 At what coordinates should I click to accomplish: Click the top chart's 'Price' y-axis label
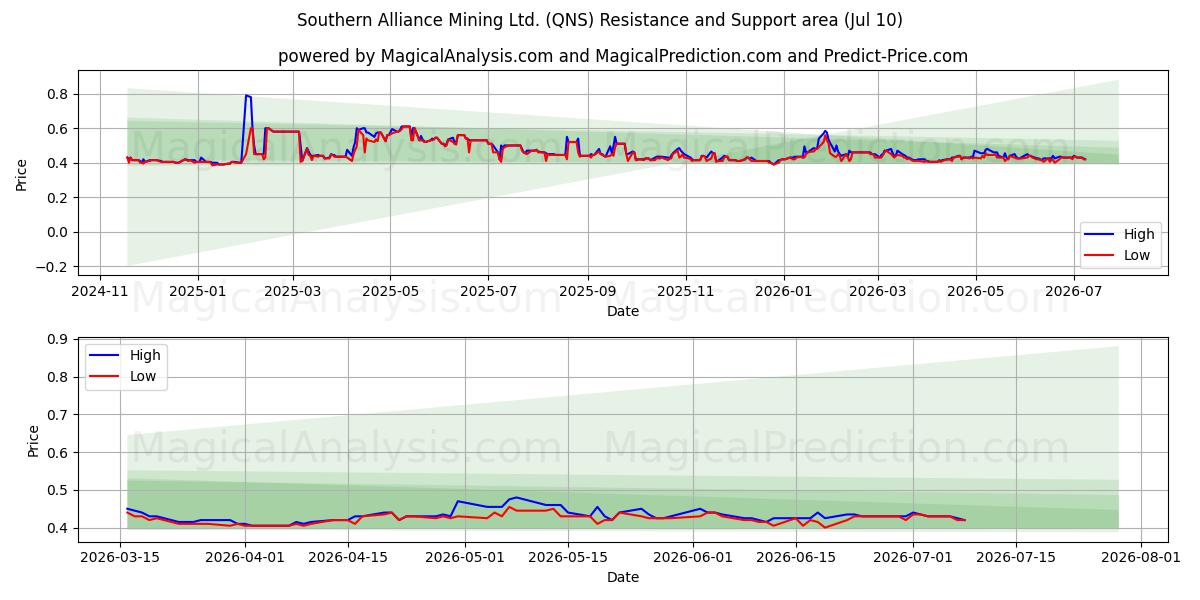pyautogui.click(x=22, y=173)
